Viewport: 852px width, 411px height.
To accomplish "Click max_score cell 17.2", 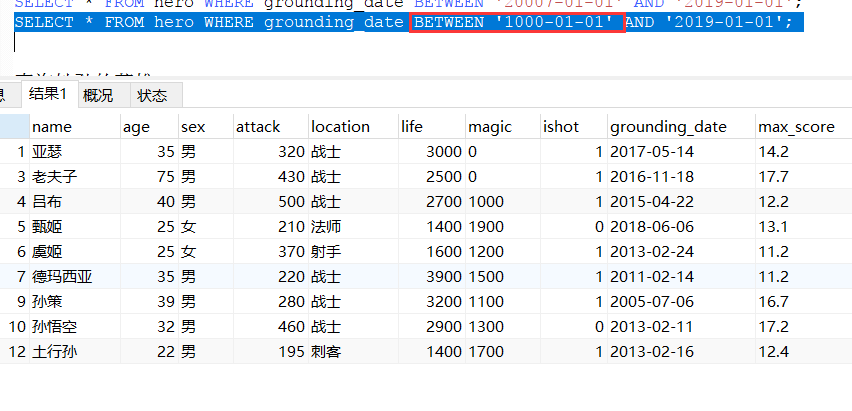I will tap(804, 327).
